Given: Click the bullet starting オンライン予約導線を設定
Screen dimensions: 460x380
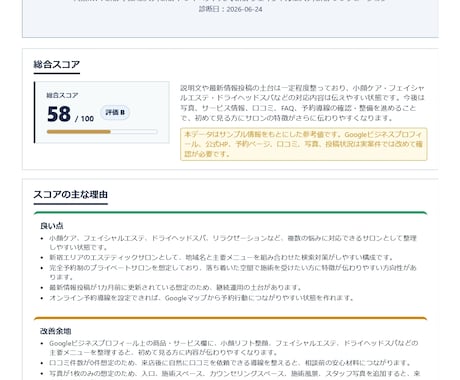Looking at the screenshot, I should point(202,298).
